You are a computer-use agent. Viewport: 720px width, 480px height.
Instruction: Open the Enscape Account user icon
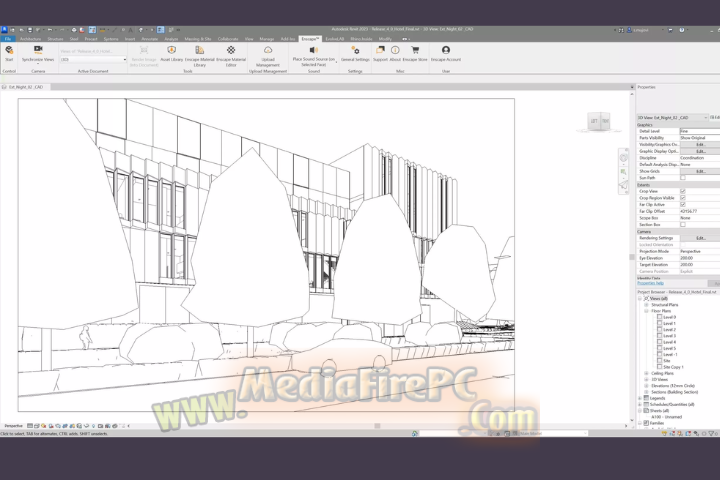pos(445,50)
